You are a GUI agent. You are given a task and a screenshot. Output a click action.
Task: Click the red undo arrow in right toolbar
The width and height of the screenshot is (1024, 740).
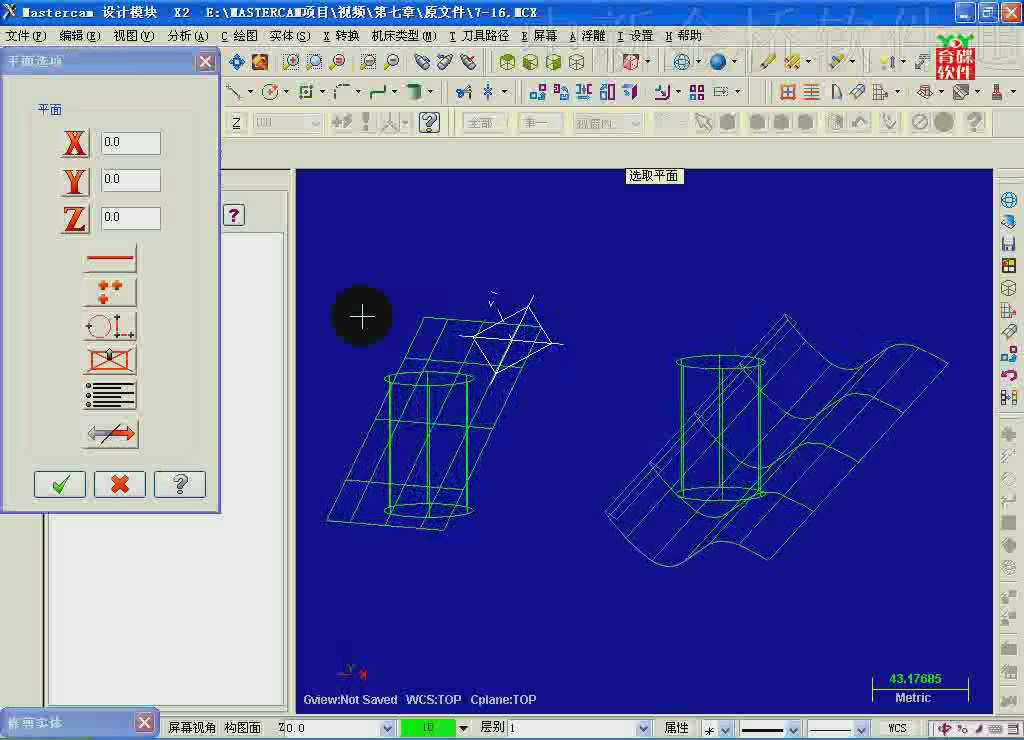point(1008,376)
